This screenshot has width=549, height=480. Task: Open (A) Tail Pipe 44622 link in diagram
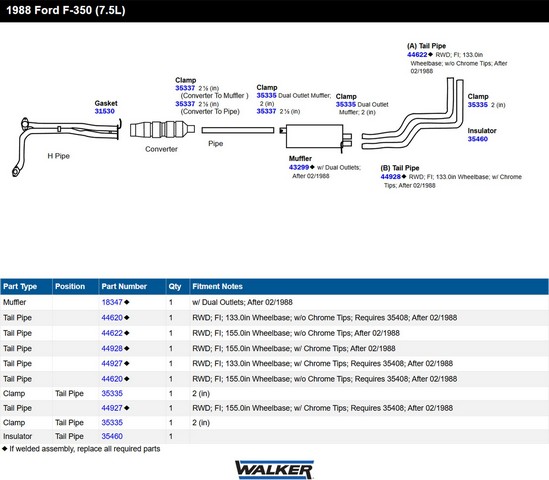(417, 55)
